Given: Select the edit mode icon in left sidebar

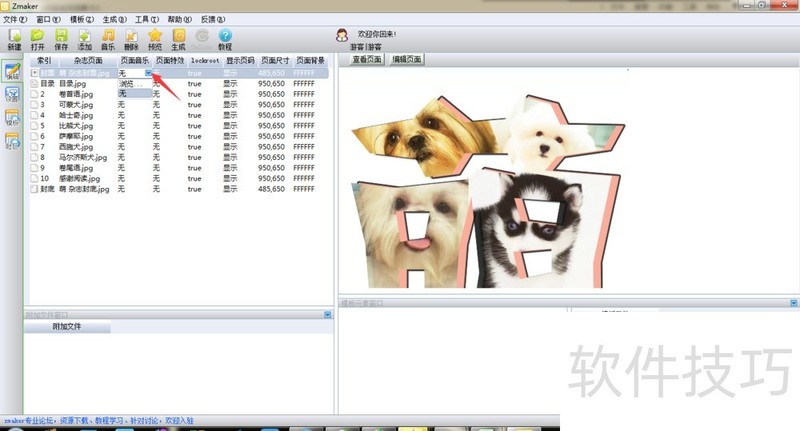Looking at the screenshot, I should pyautogui.click(x=12, y=72).
